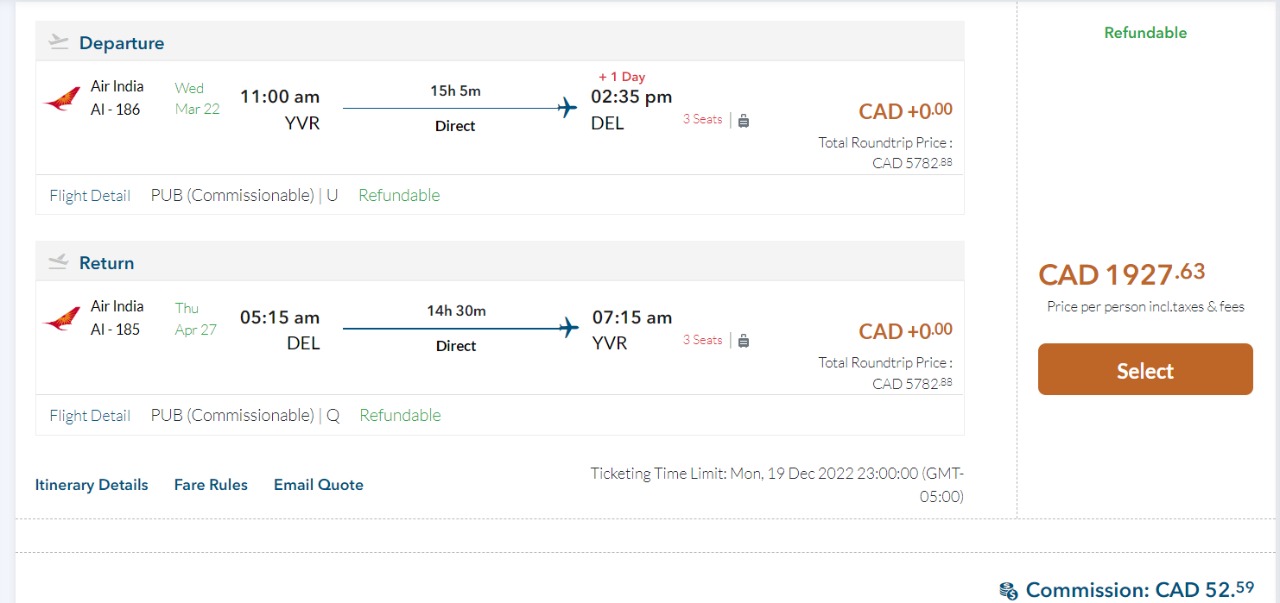Click the 3 Seats text on departure
This screenshot has width=1280, height=603.
(x=702, y=120)
